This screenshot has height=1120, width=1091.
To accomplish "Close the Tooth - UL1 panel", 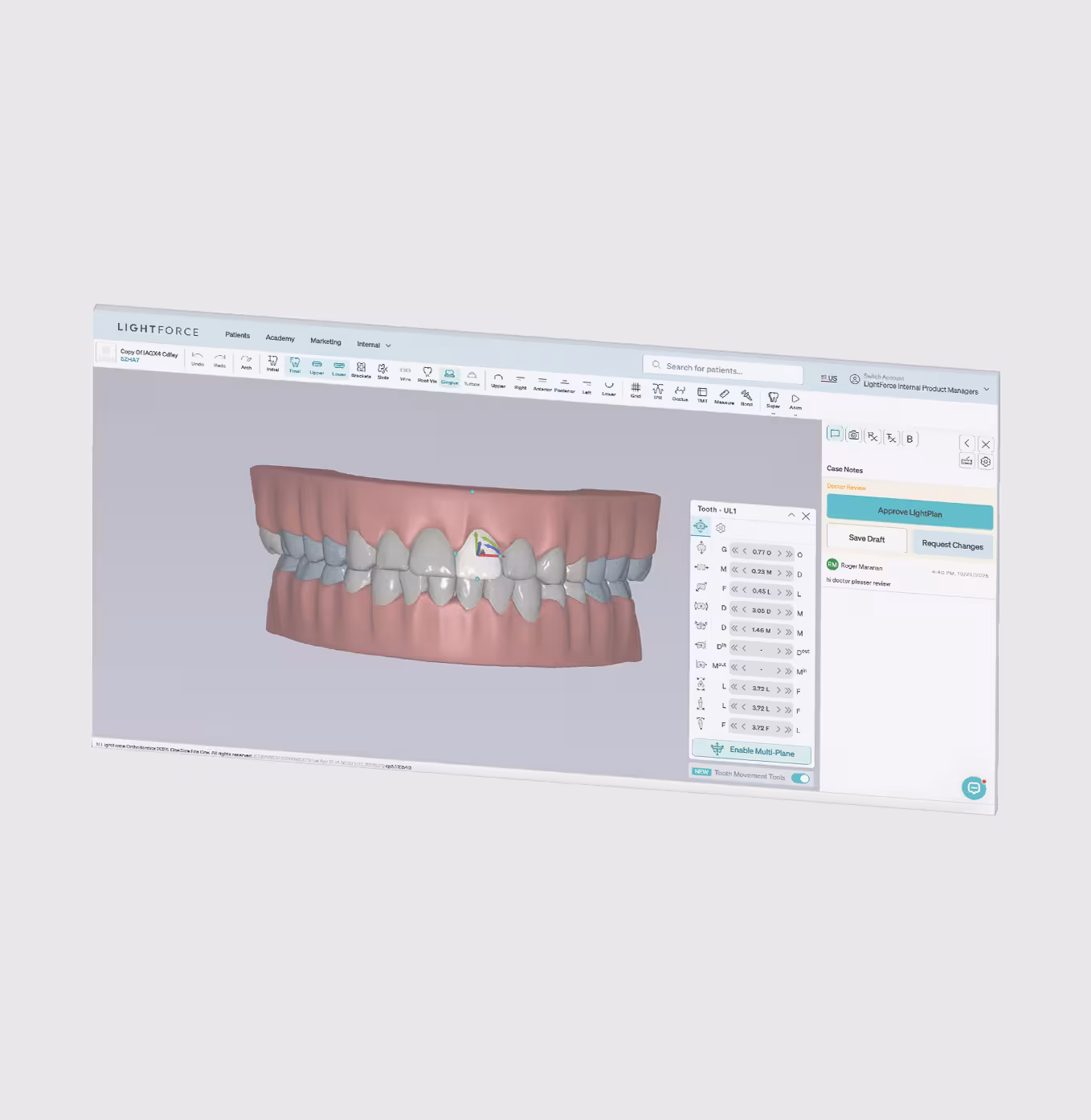I will coord(806,517).
